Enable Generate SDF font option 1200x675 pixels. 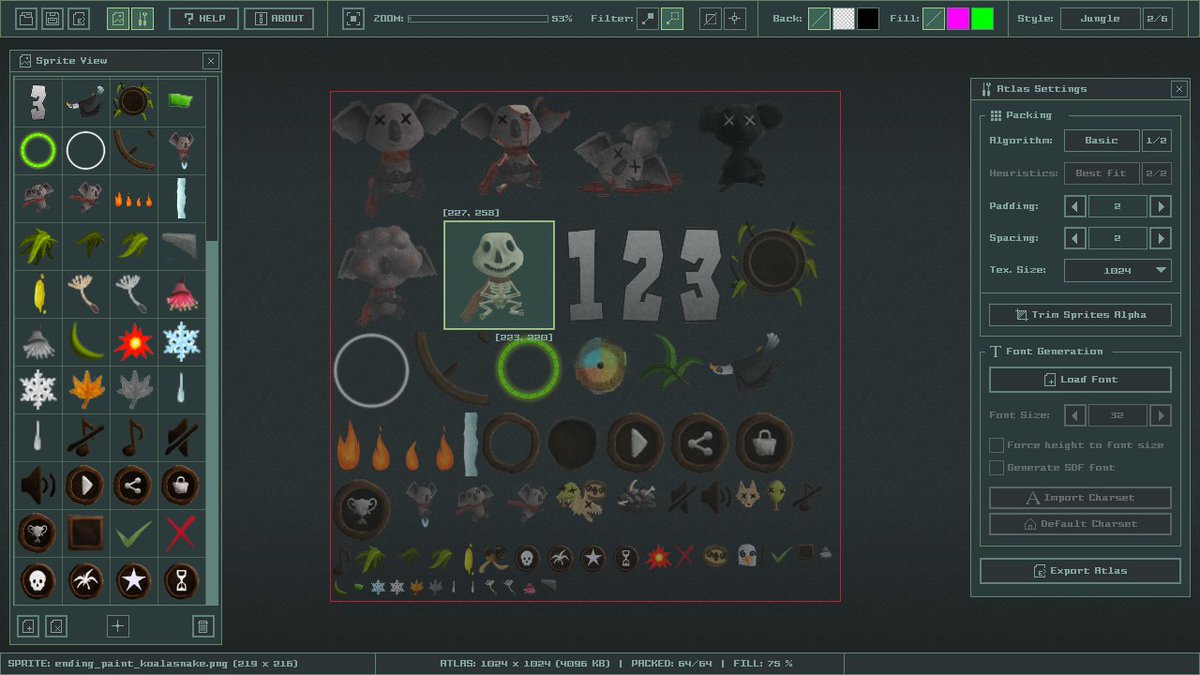[x=997, y=467]
